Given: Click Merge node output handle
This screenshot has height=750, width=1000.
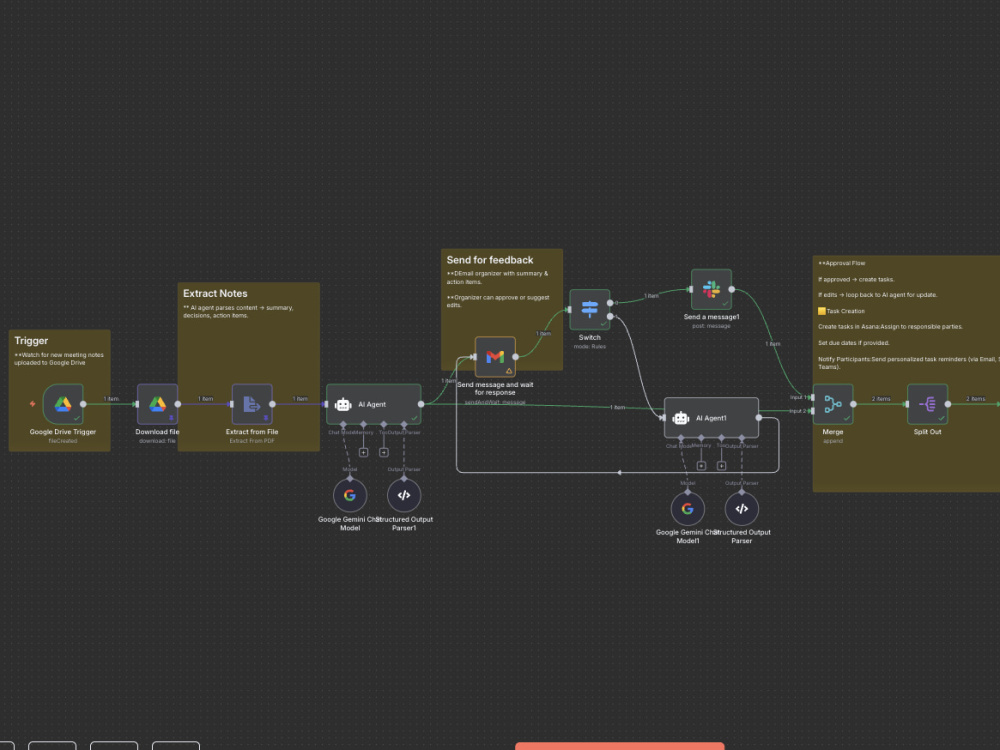Looking at the screenshot, I should coord(853,404).
